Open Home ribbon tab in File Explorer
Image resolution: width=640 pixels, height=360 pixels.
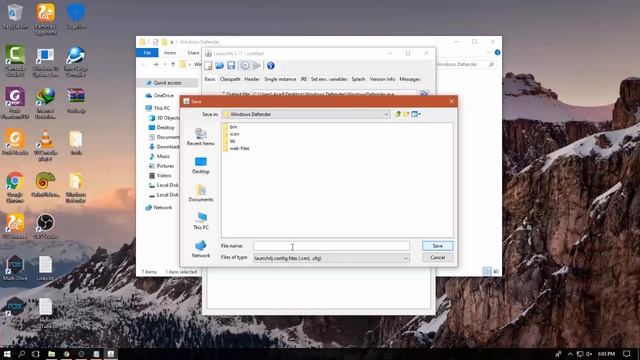coord(170,53)
